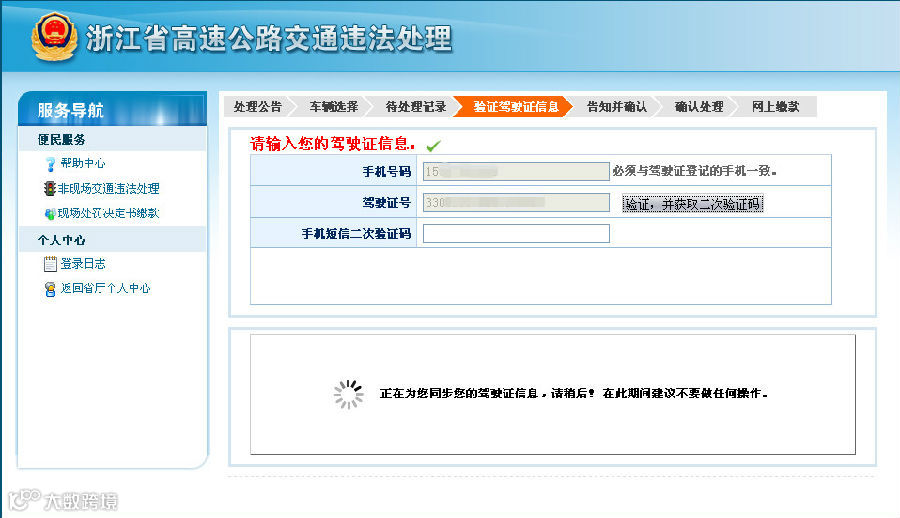Click the 服务导航 sidebar header
Viewport: 900px width, 518px height.
click(112, 110)
